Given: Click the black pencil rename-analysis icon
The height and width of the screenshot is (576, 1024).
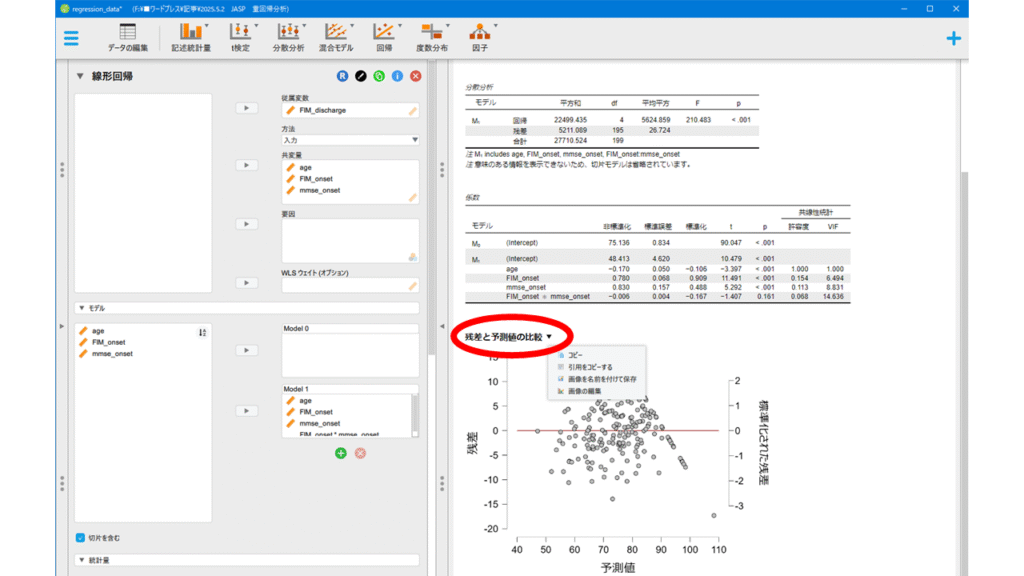Looking at the screenshot, I should click(x=360, y=76).
